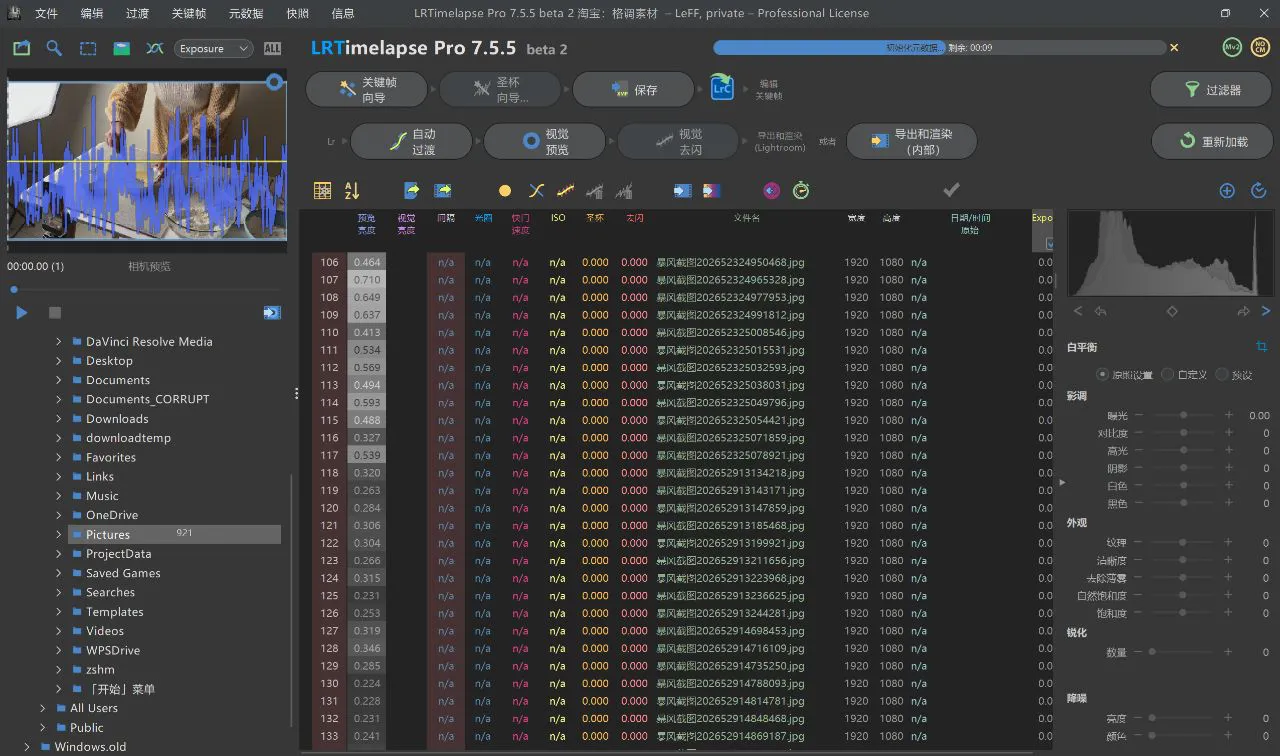Expand the All Users folder
Image resolution: width=1280 pixels, height=756 pixels.
(x=43, y=708)
